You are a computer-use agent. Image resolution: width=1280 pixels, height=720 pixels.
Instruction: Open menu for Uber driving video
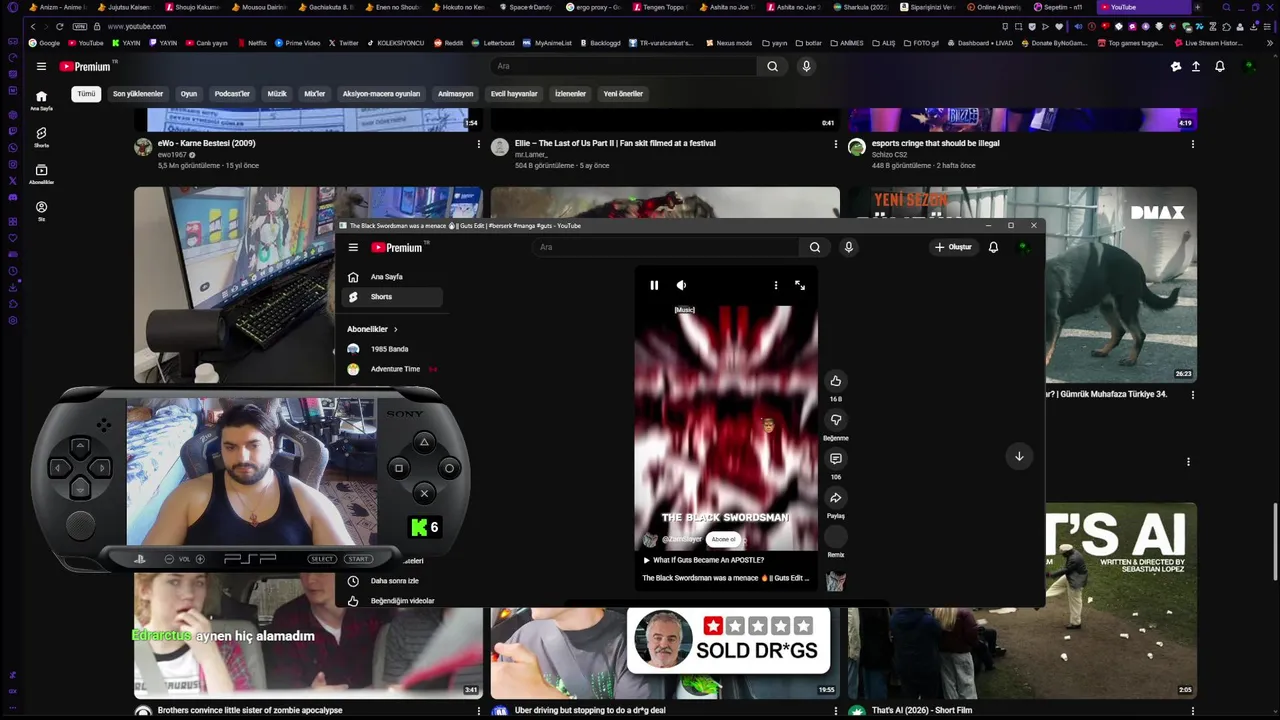coord(835,711)
